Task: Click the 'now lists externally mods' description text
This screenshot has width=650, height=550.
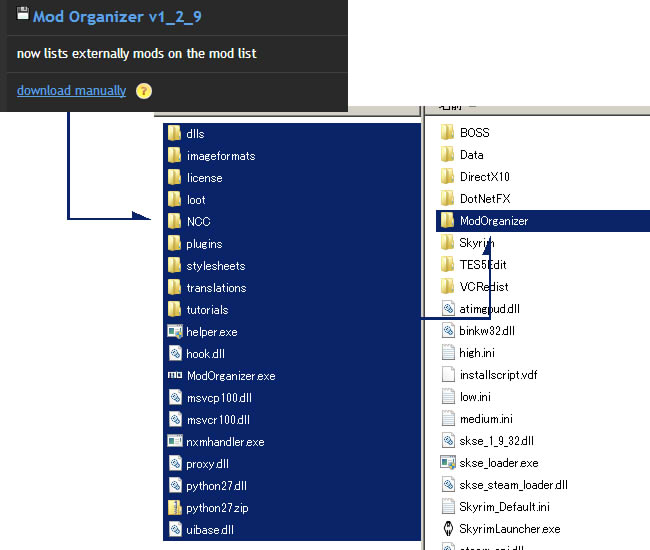Action: coord(136,53)
